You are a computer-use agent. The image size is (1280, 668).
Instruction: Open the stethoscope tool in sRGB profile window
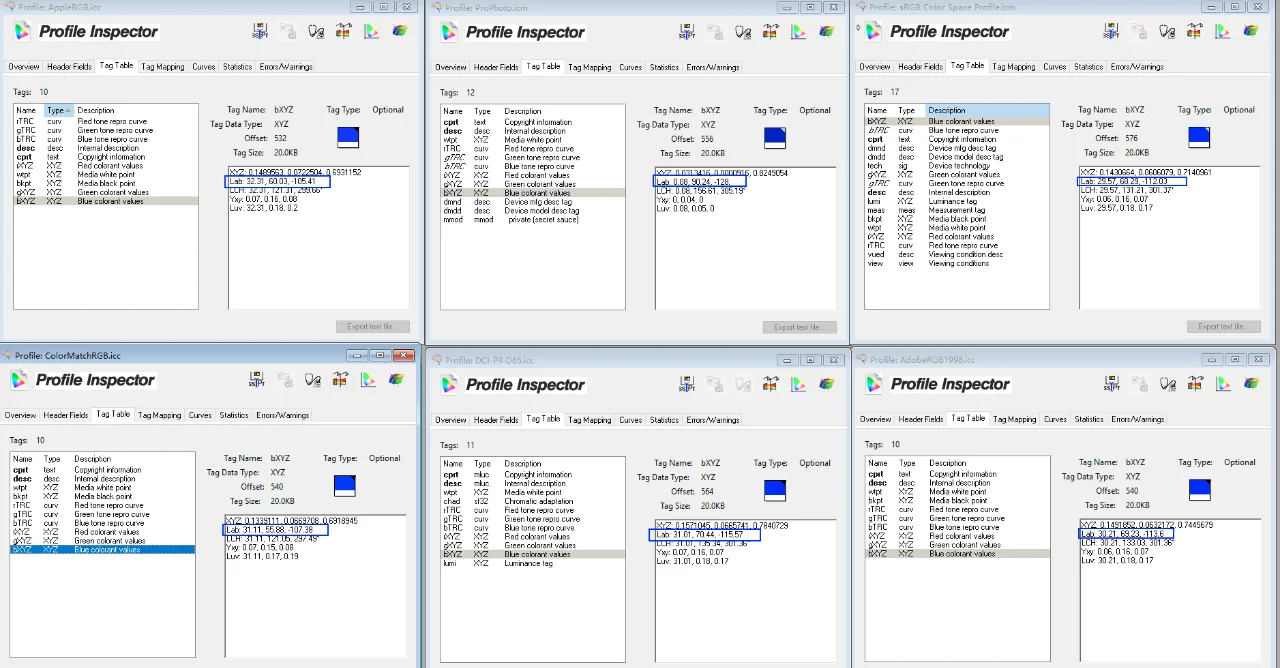[x=1167, y=31]
